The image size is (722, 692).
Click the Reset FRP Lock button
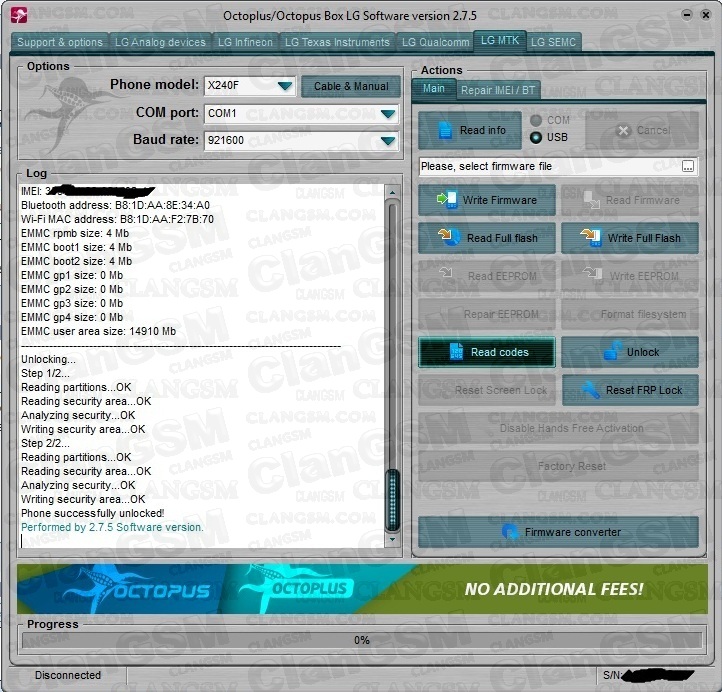click(629, 390)
